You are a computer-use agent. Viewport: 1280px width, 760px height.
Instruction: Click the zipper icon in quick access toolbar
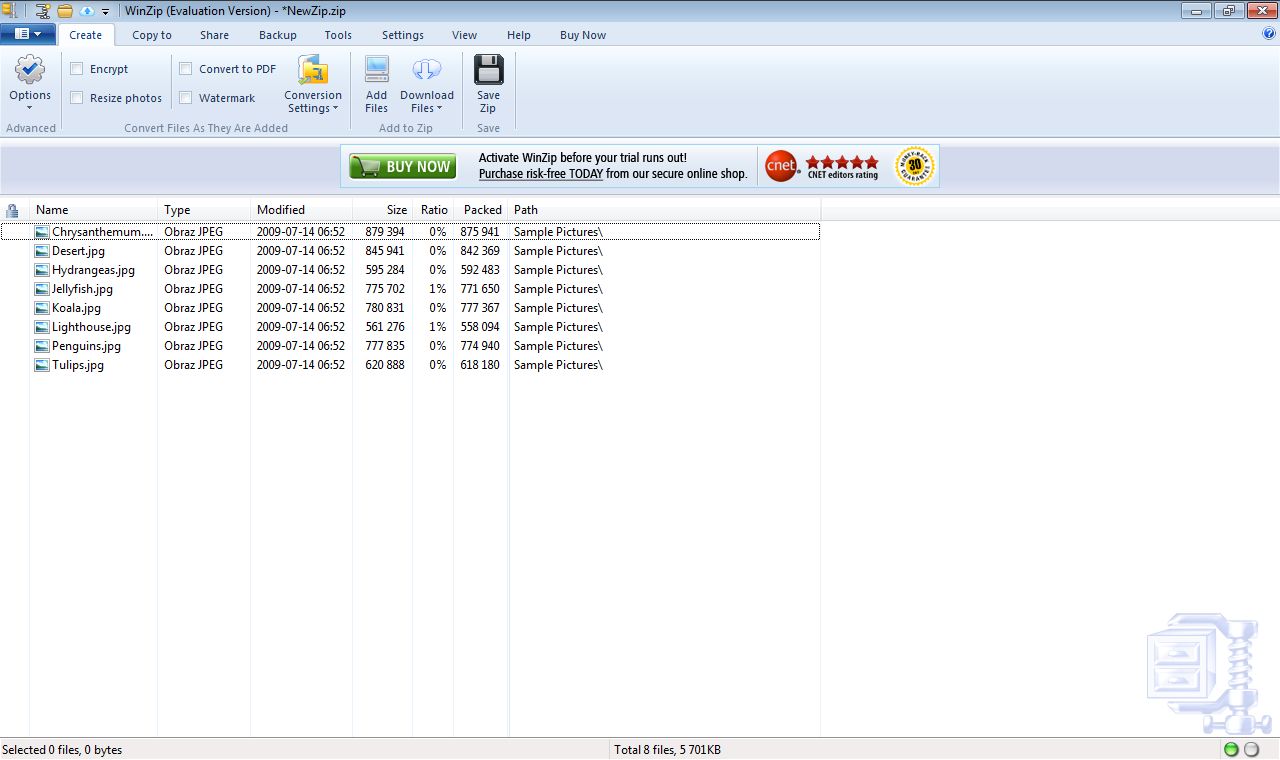43,11
